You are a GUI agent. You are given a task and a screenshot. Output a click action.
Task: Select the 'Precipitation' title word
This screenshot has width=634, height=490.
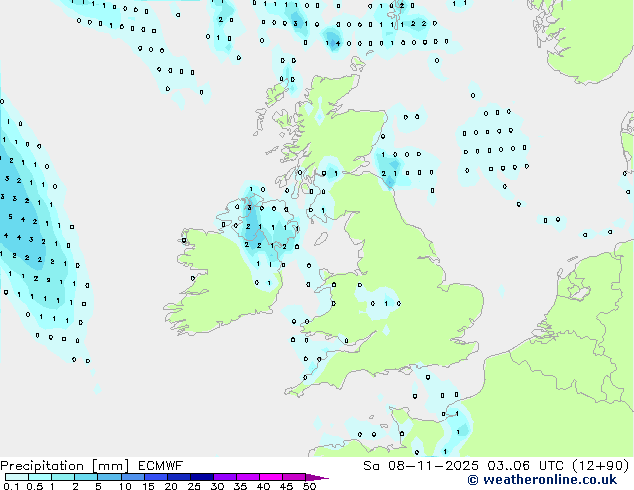pos(42,466)
